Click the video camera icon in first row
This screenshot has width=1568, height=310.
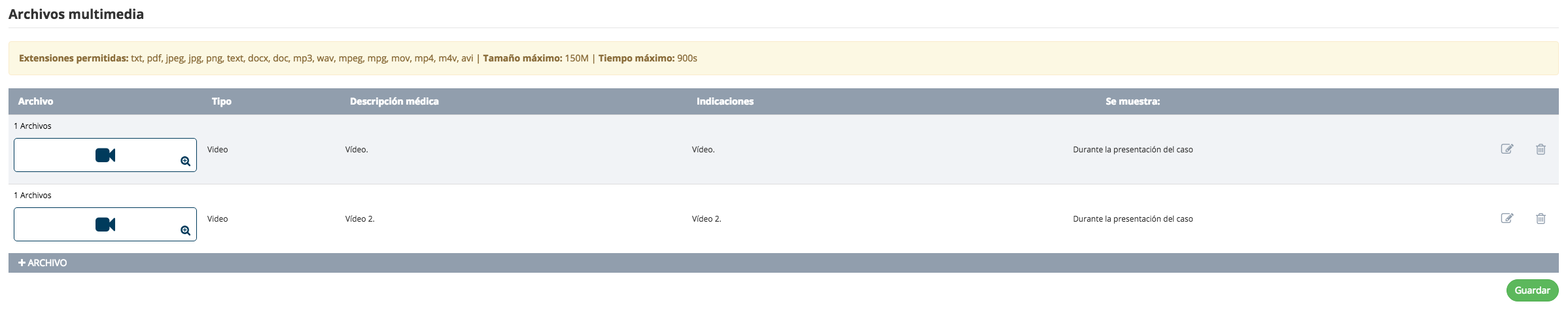pyautogui.click(x=105, y=155)
